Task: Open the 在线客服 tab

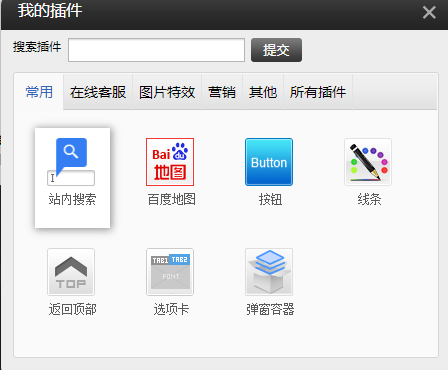Action: pos(98,92)
